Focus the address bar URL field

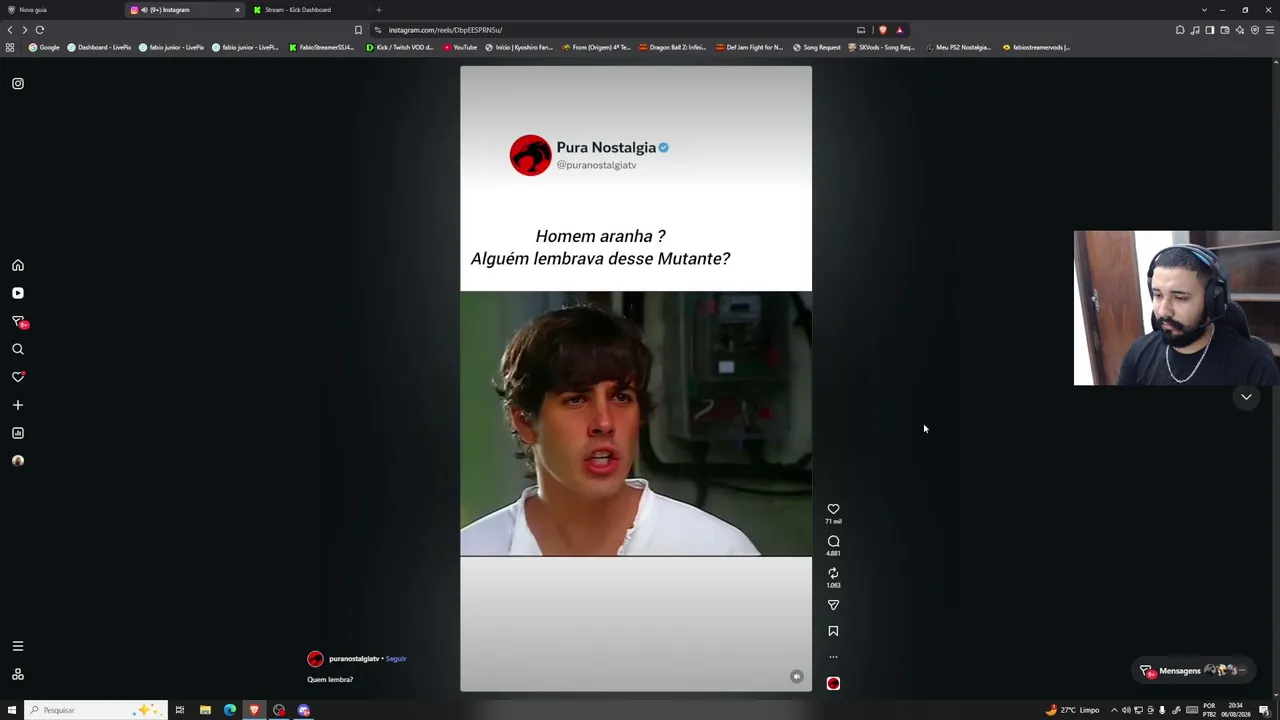click(610, 30)
